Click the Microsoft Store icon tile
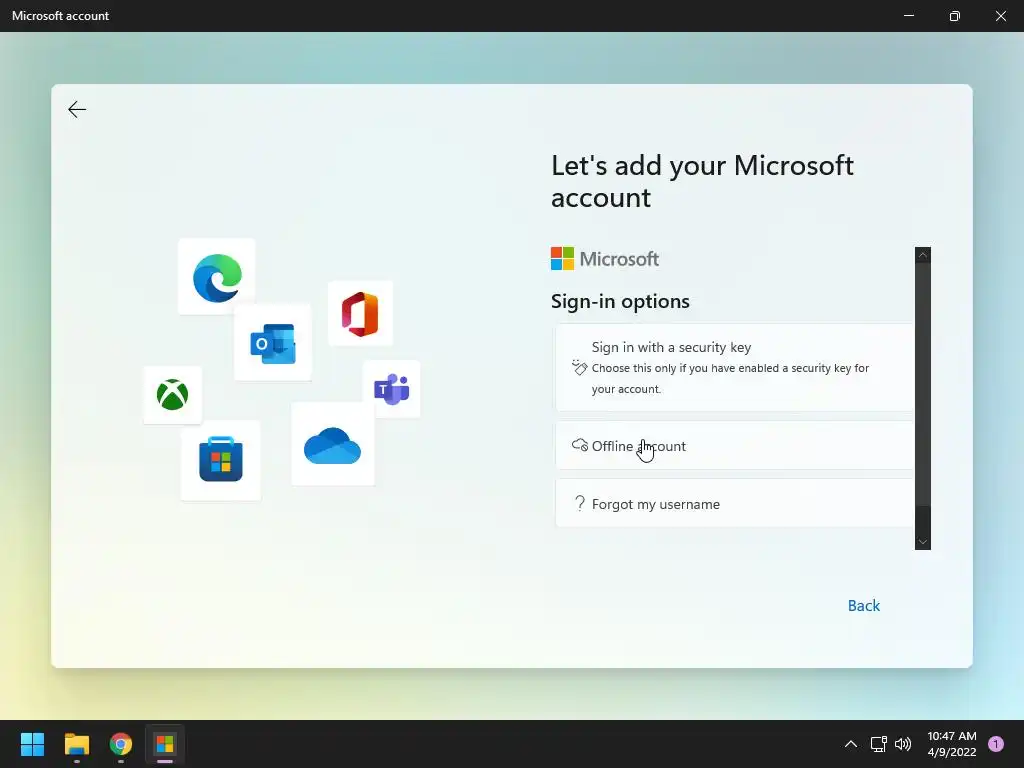This screenshot has height=768, width=1024. 221,460
